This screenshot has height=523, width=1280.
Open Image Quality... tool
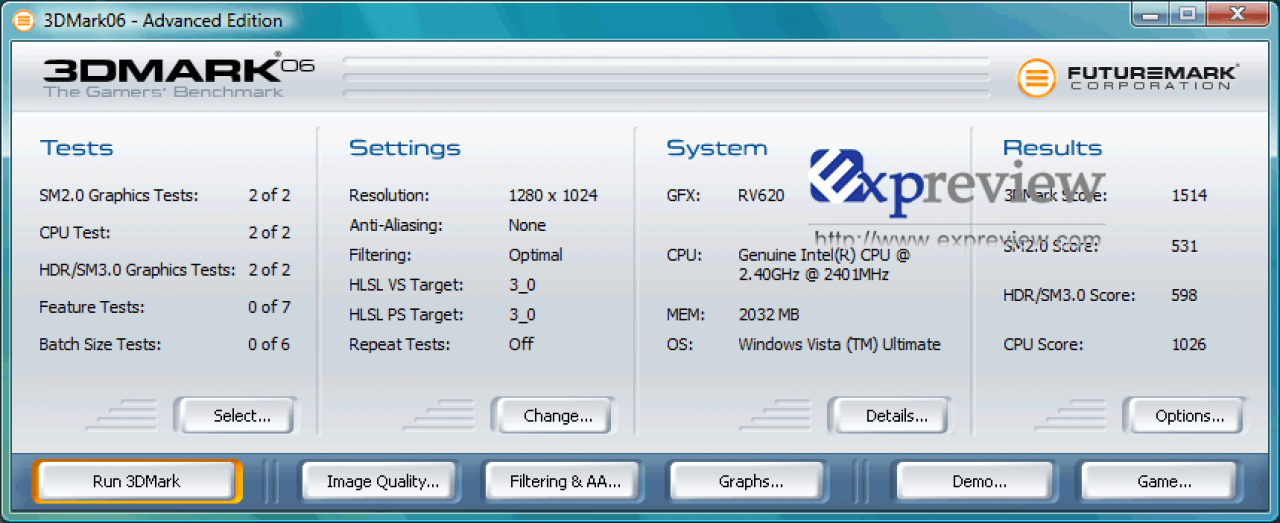coord(382,481)
